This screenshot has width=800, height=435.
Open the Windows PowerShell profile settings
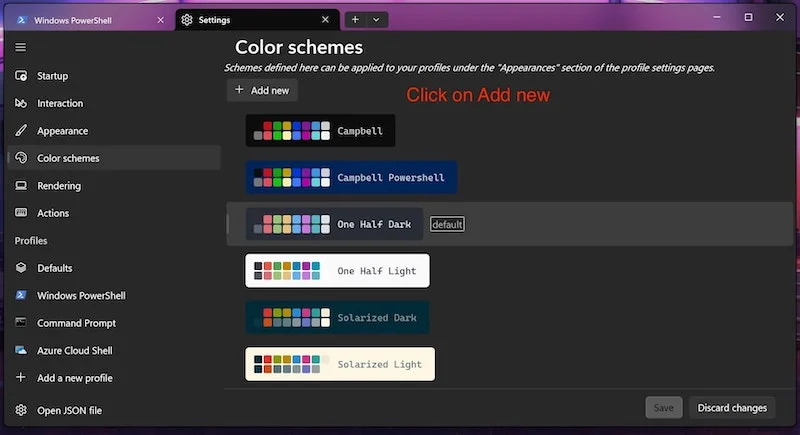point(114,295)
